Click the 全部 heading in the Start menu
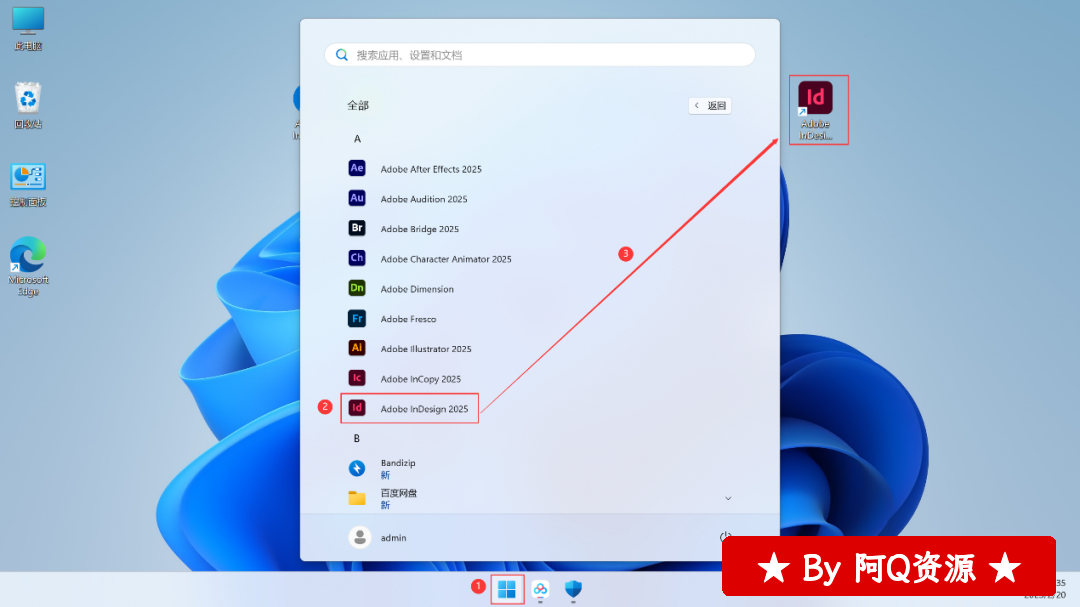 click(358, 105)
